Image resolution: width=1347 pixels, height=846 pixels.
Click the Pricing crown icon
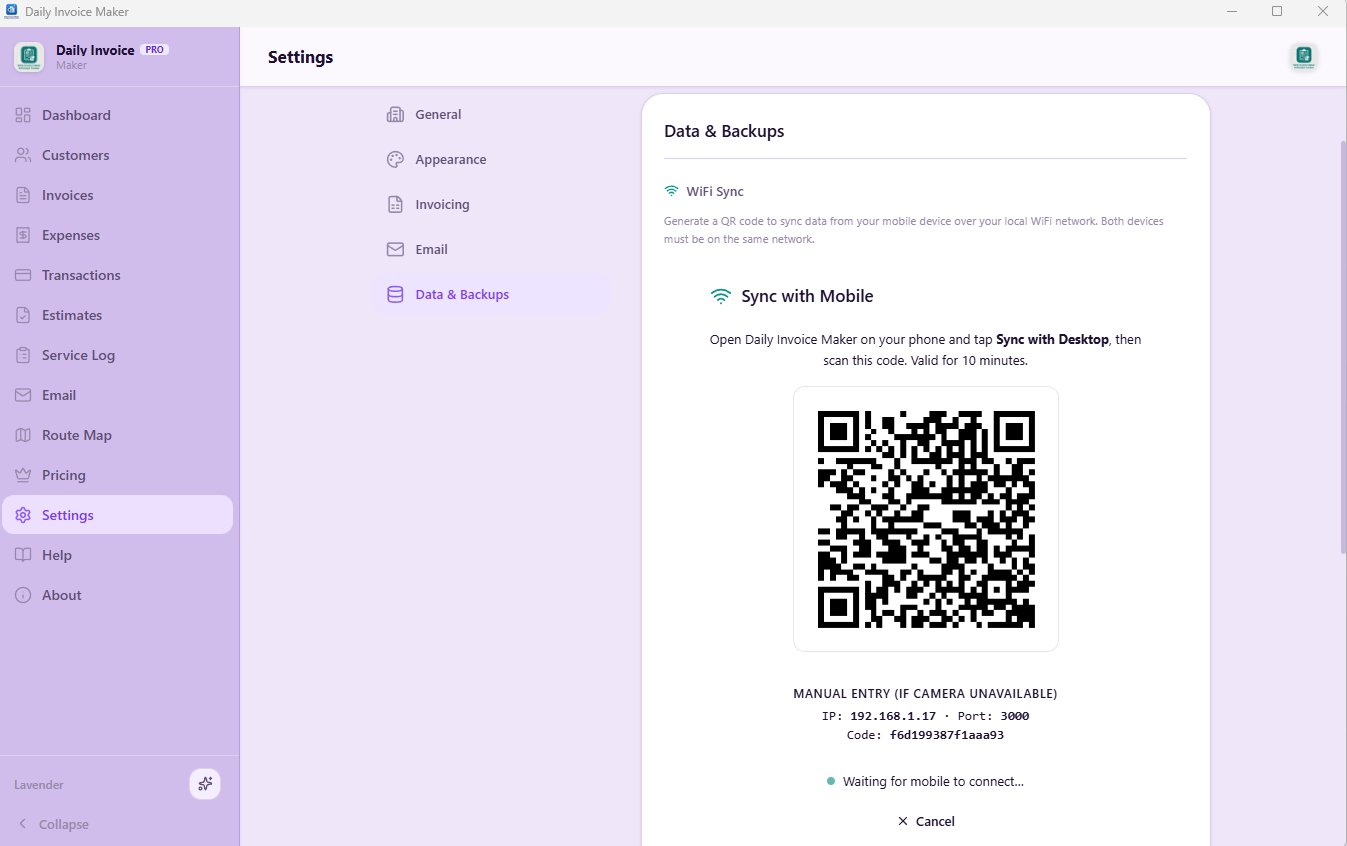pos(21,475)
